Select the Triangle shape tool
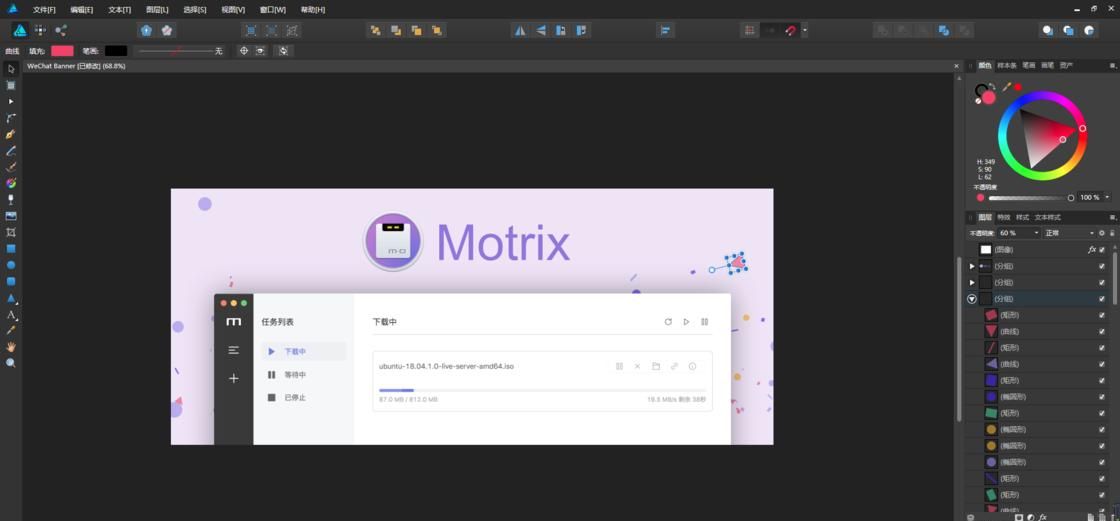1120x521 pixels. pos(11,298)
